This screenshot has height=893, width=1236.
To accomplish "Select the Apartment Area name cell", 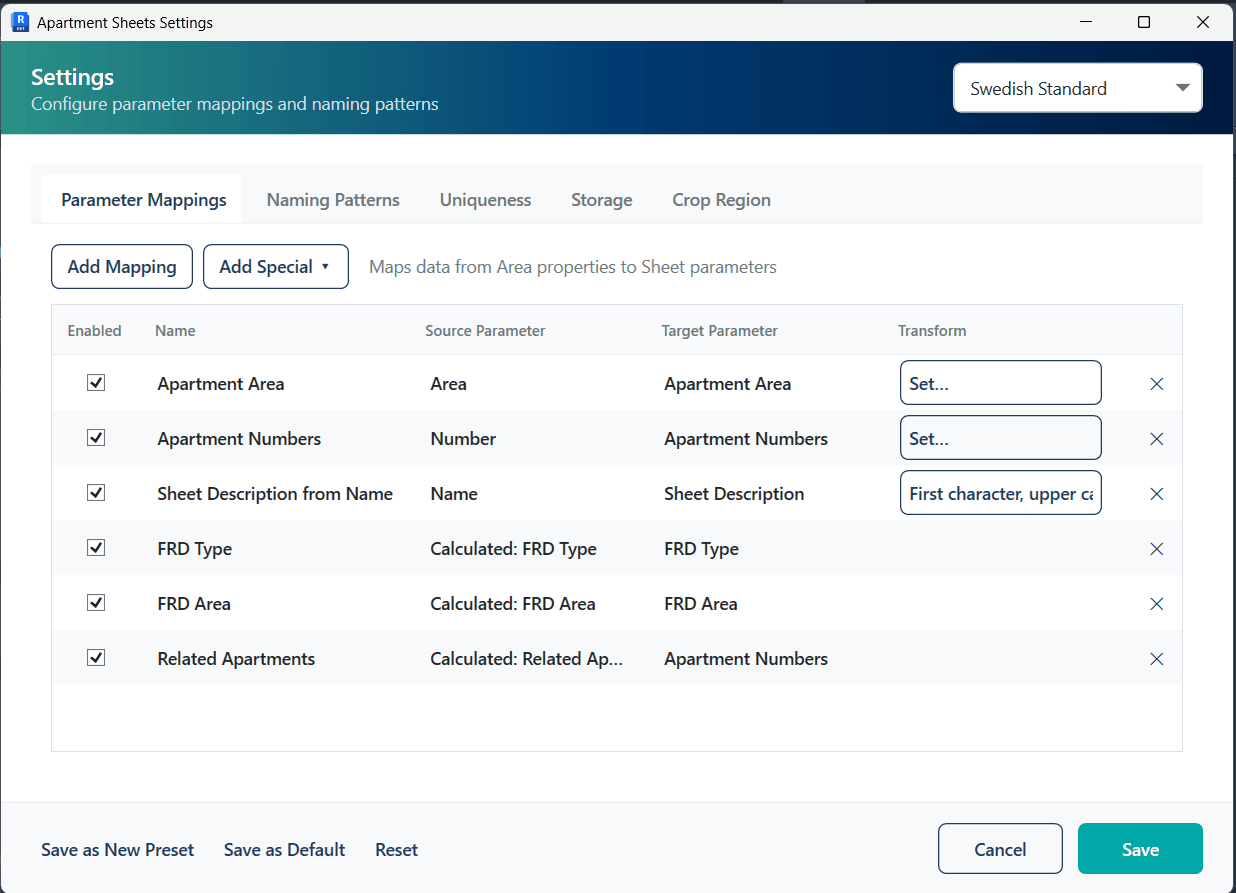I will point(221,384).
